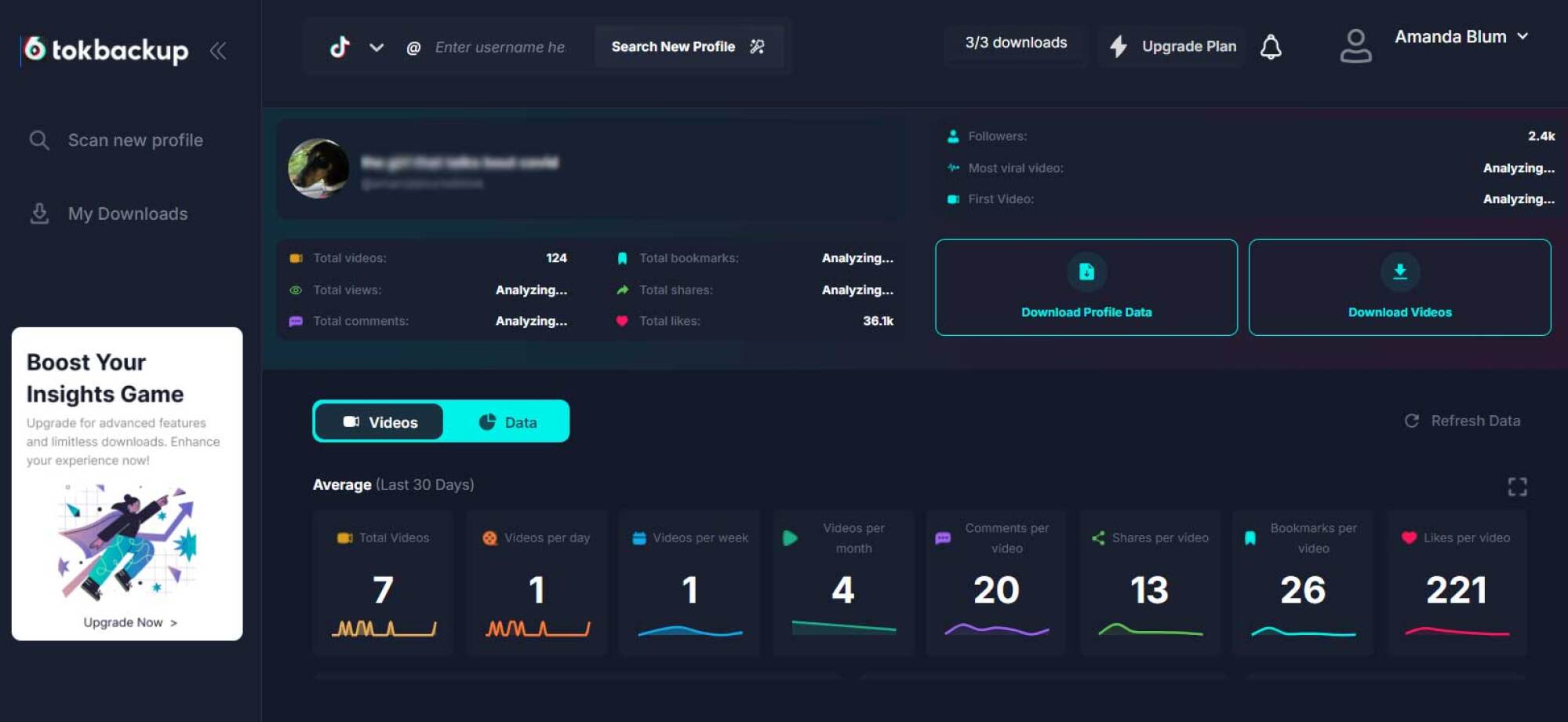Click the magnifier icon beside Scan new profile
This screenshot has height=722, width=1568.
click(39, 140)
